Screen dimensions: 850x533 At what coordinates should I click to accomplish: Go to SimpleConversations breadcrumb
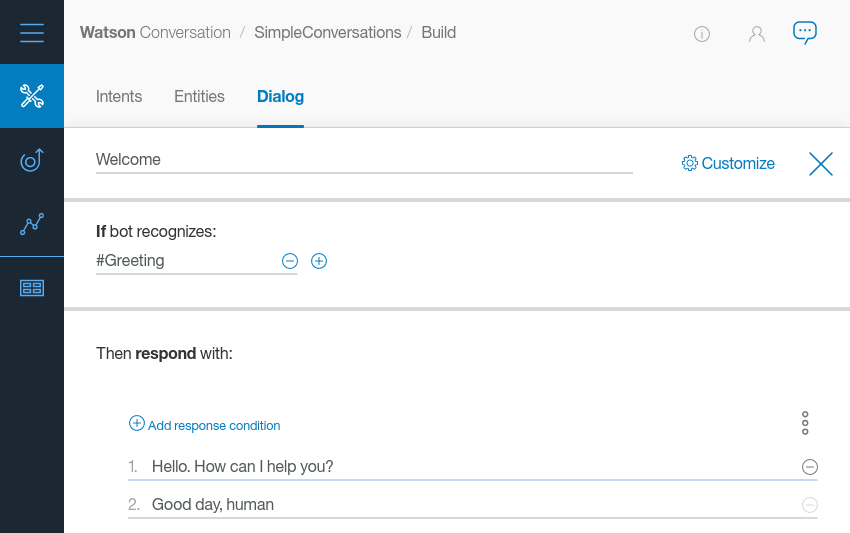[x=328, y=33]
